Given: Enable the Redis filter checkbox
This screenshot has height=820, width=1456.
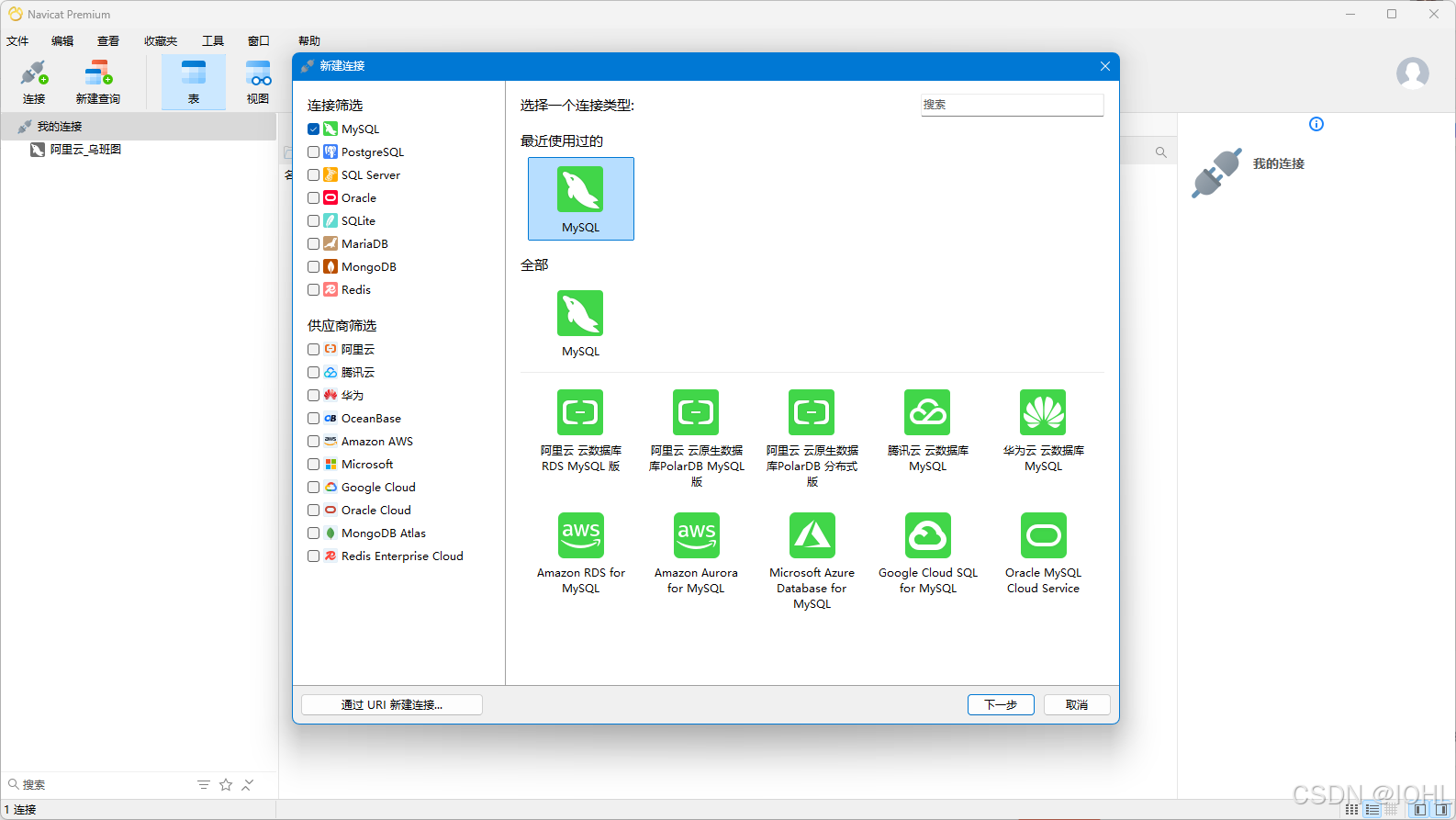Looking at the screenshot, I should pos(314,290).
